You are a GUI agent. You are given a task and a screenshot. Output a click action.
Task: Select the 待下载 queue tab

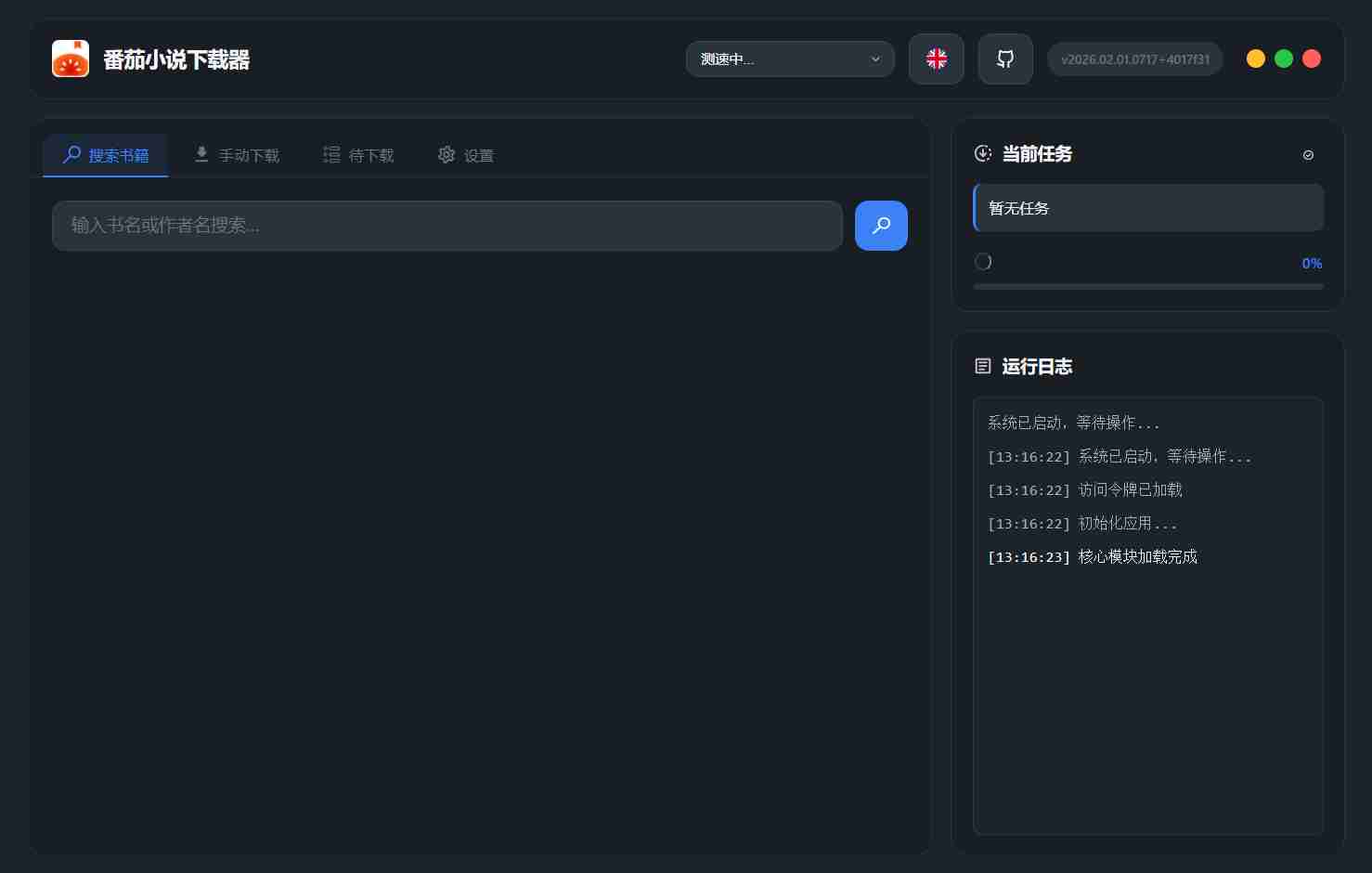click(358, 155)
